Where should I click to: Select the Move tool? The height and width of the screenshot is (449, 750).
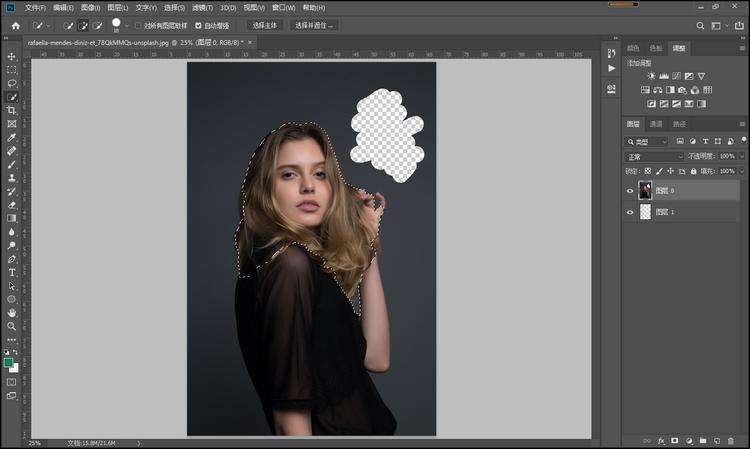click(12, 57)
